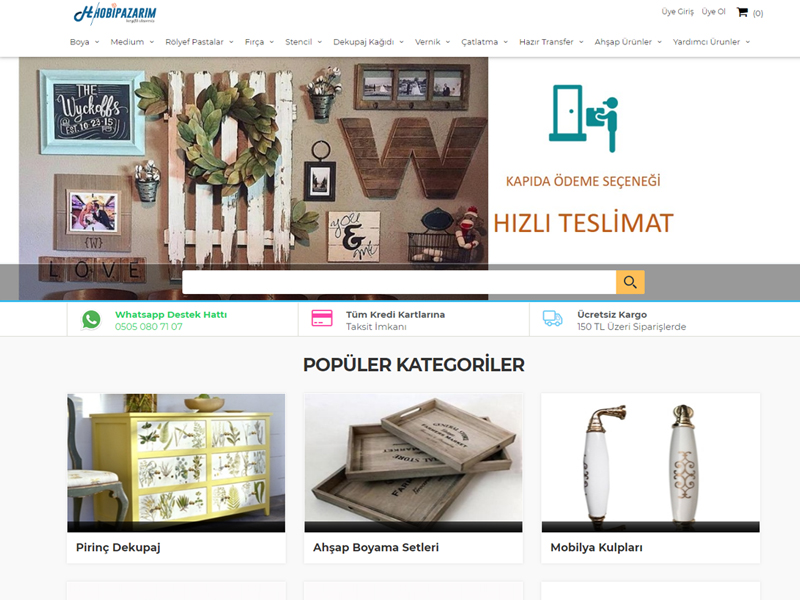Open the Yardımcı Ürünler dropdown
Screen dimensions: 800x600
(711, 42)
